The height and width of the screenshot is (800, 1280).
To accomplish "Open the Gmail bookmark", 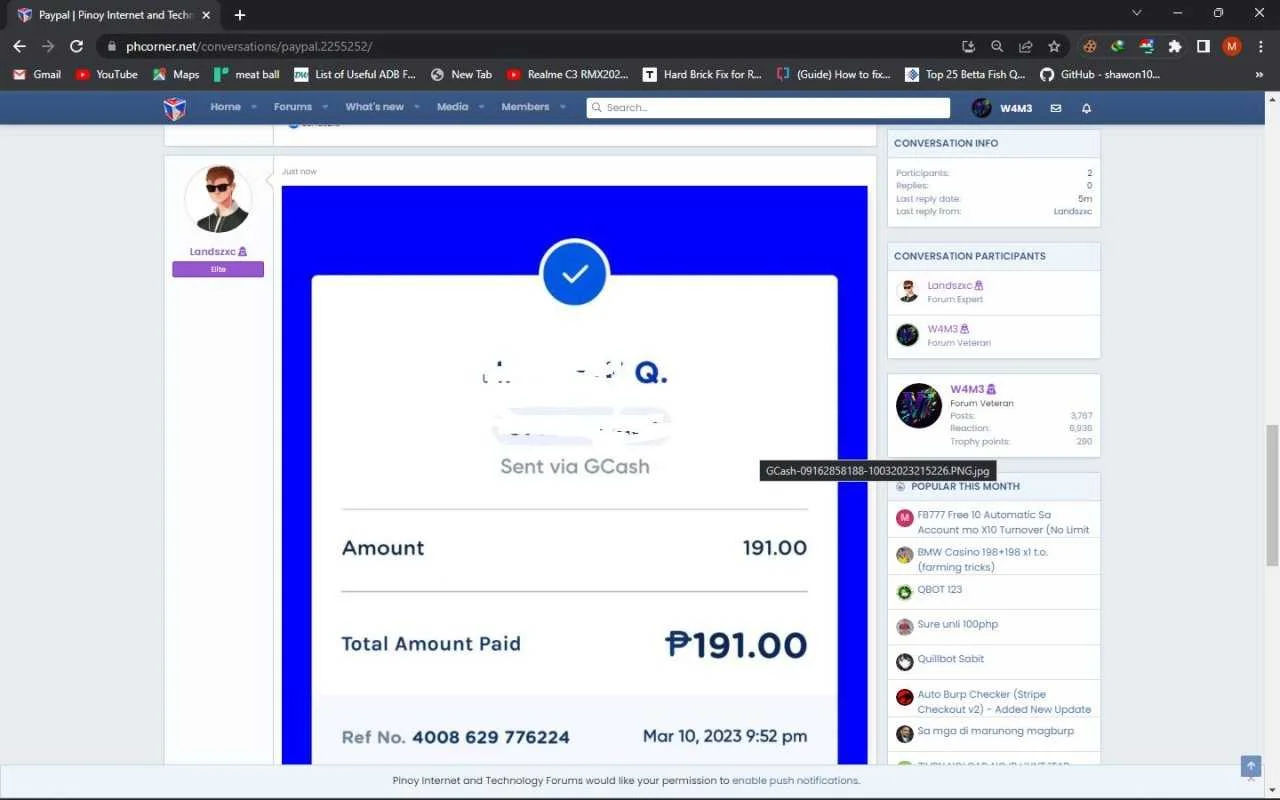I will pos(37,74).
